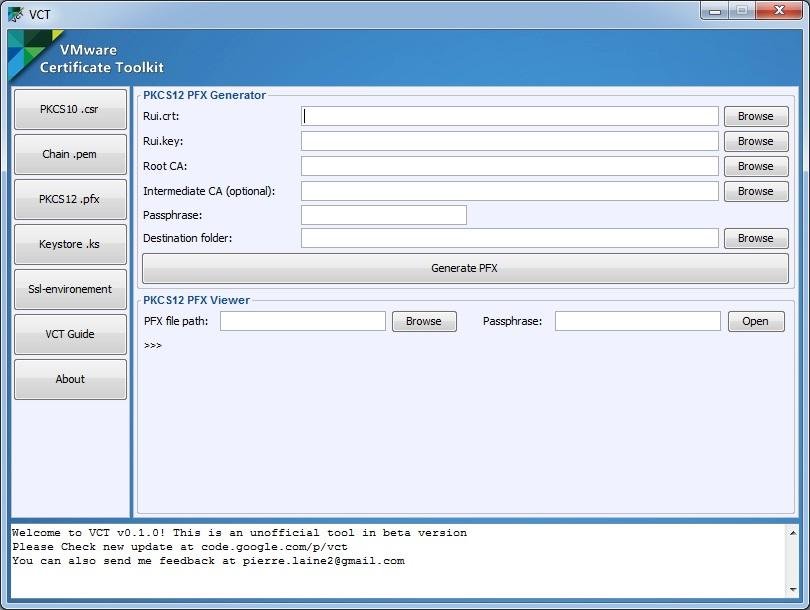The height and width of the screenshot is (610, 810).
Task: Click the PFX file path field
Action: pyautogui.click(x=303, y=321)
